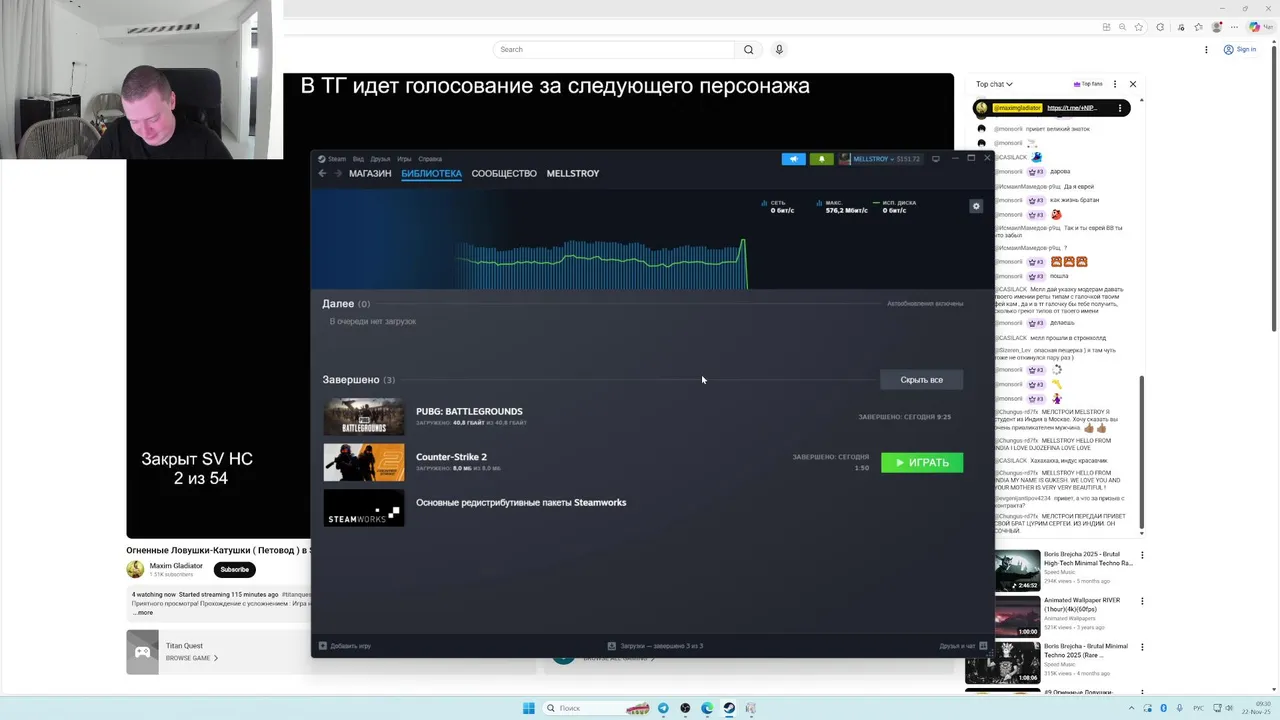Open the pinned t.me link in chat
This screenshot has width=1280, height=720.
pos(1072,108)
